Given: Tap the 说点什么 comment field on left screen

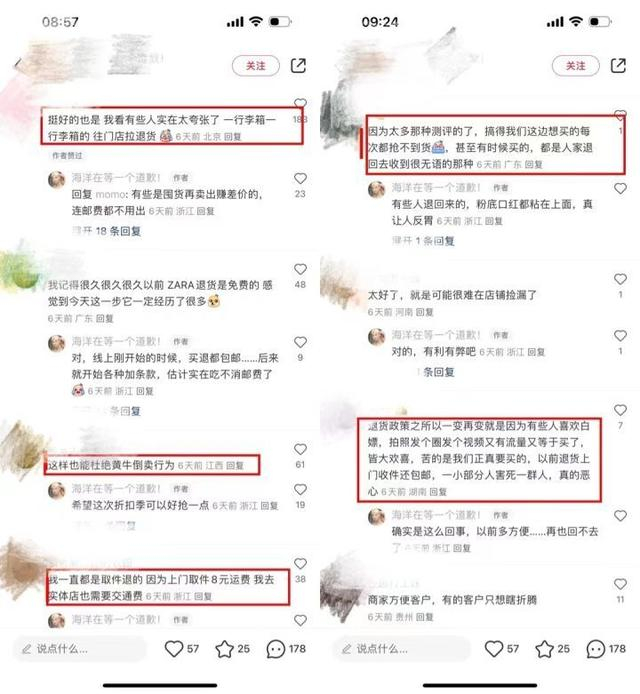Looking at the screenshot, I should click(x=80, y=649).
